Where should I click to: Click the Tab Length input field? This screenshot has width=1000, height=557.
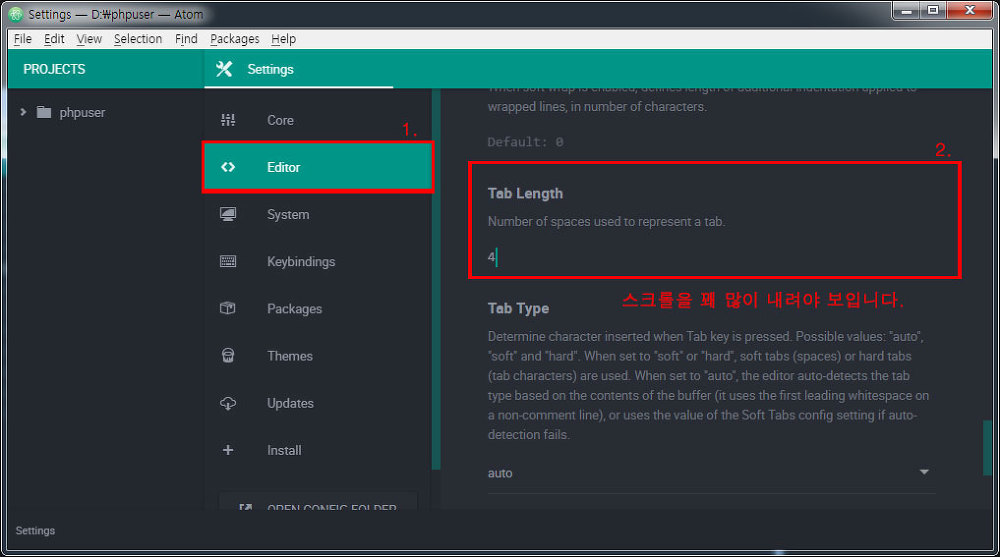coord(711,257)
